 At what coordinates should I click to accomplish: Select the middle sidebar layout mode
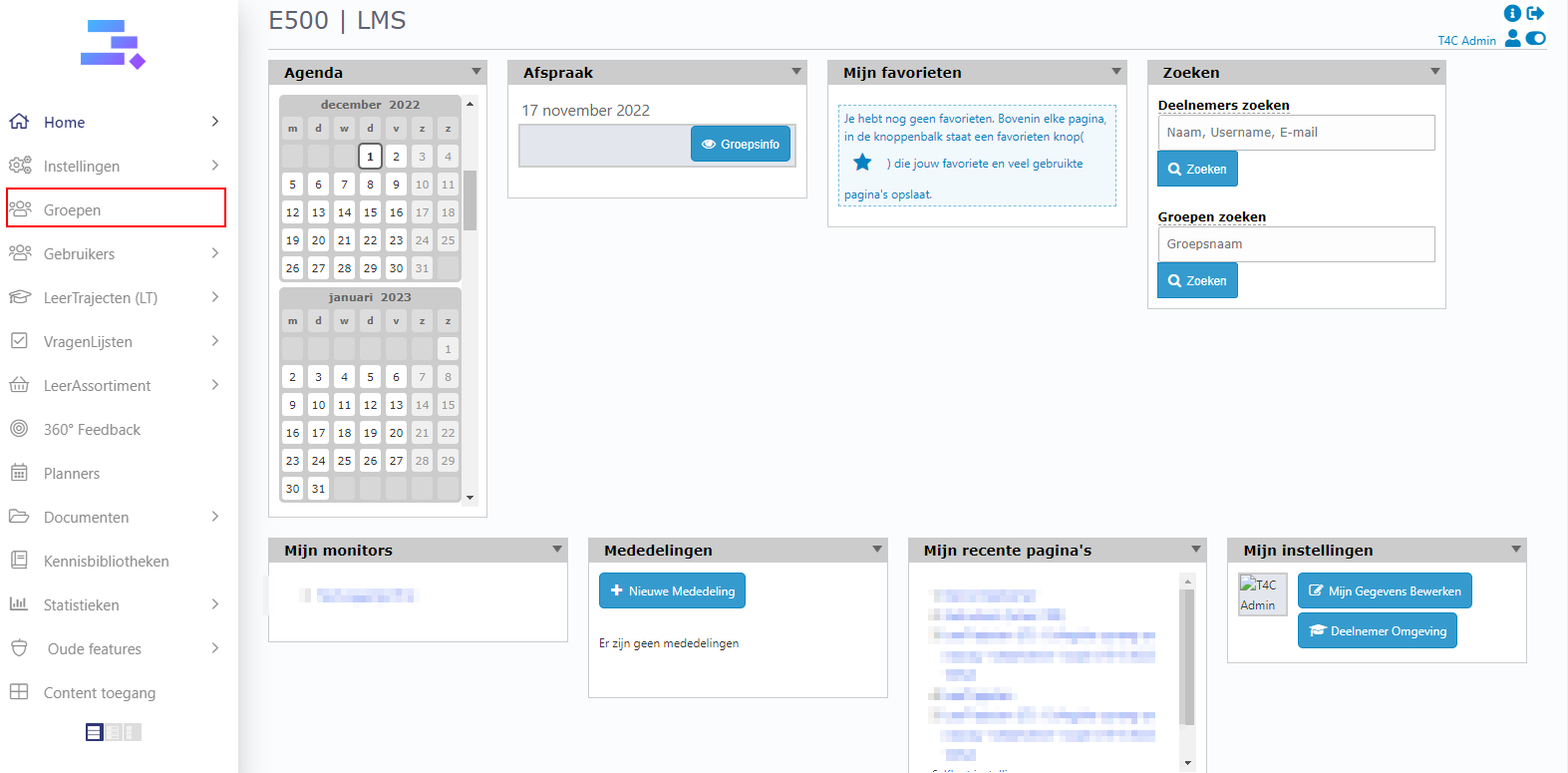tap(114, 732)
